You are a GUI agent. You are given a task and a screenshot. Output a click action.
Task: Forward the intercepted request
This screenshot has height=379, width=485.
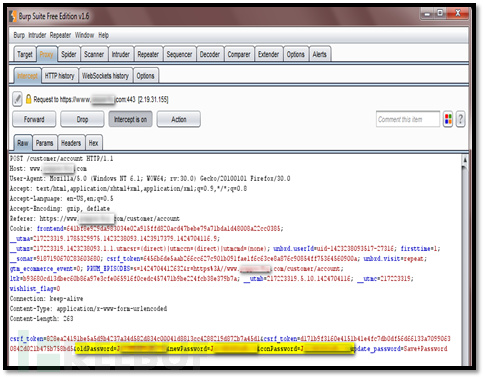(34, 119)
